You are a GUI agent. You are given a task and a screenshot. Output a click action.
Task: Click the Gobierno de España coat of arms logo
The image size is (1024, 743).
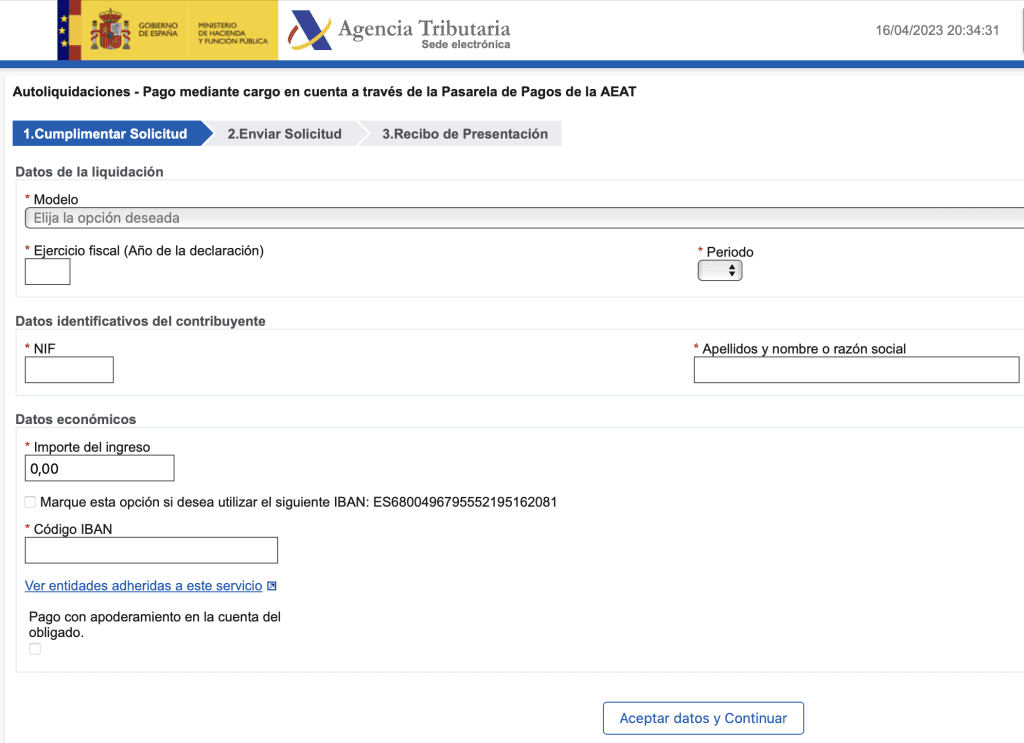tap(110, 30)
